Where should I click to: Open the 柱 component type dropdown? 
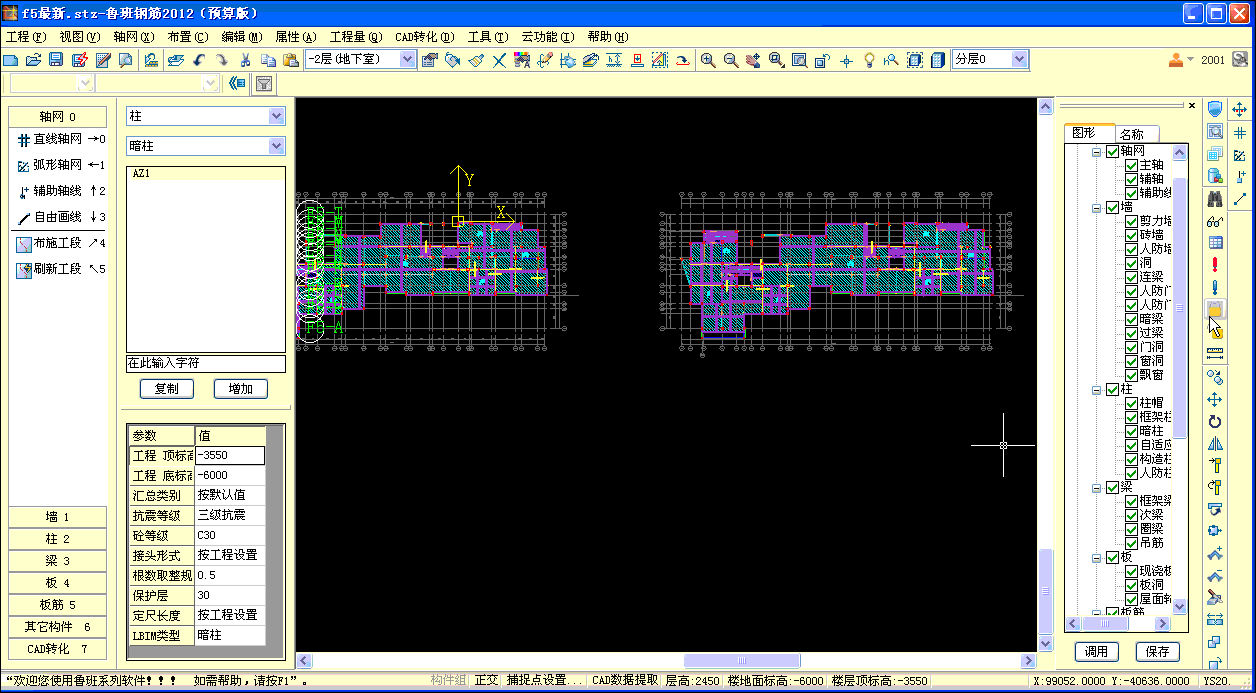coord(277,117)
